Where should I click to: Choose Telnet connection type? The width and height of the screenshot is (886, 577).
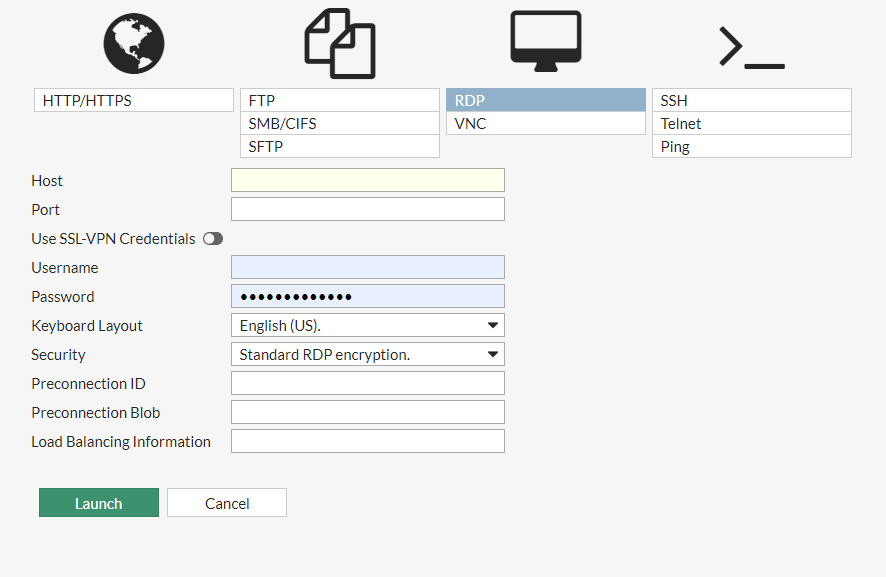[751, 124]
